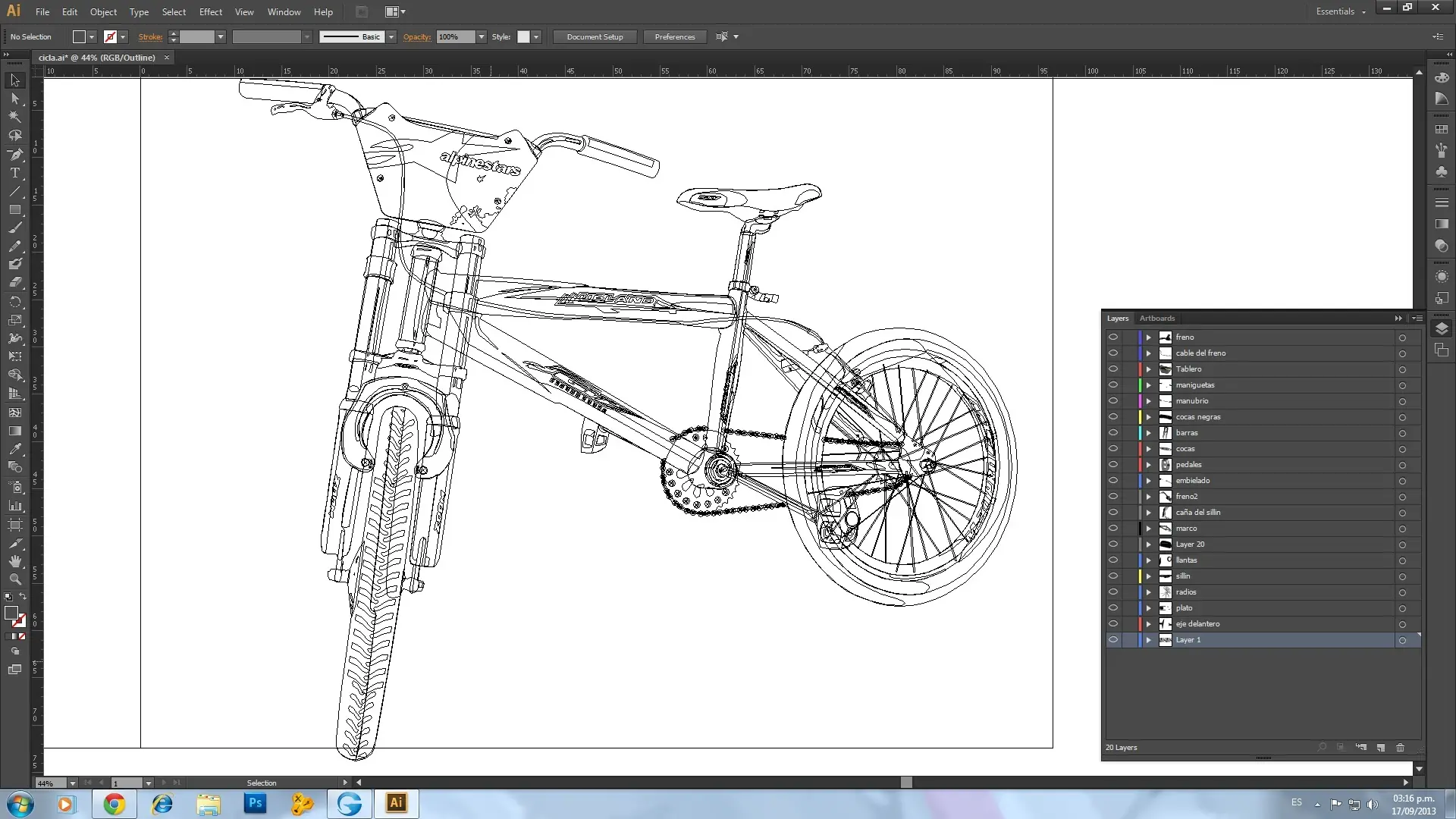Select the Hand tool
This screenshot has width=1456, height=819.
point(14,561)
